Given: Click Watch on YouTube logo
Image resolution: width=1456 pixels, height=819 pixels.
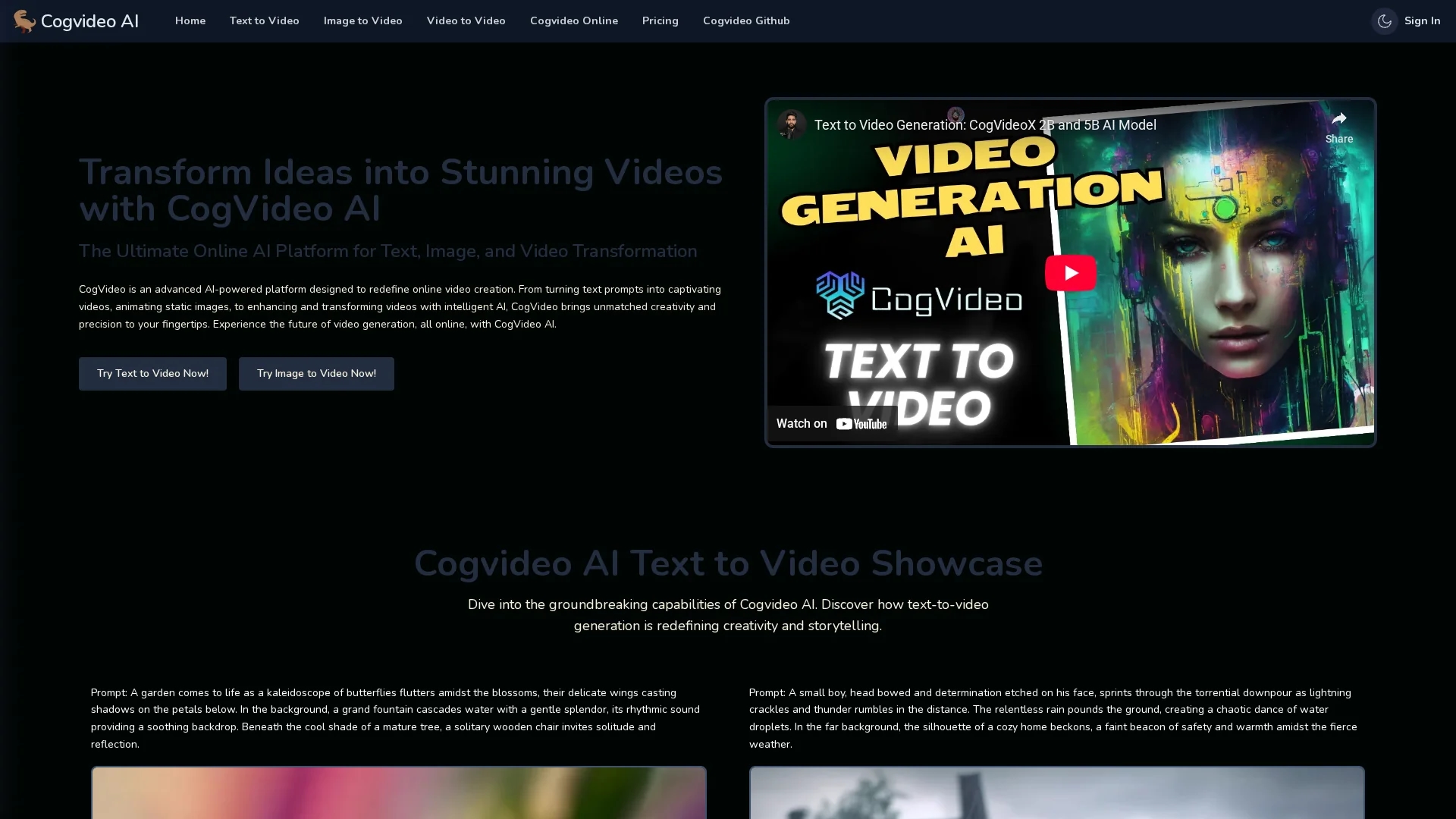Looking at the screenshot, I should 832,424.
